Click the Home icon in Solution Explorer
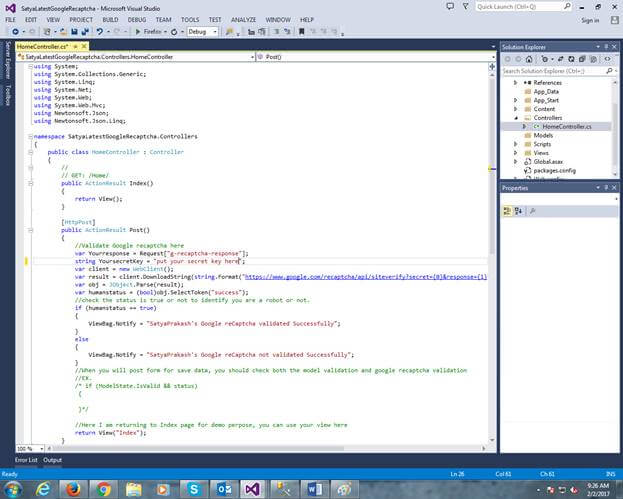 coord(530,59)
